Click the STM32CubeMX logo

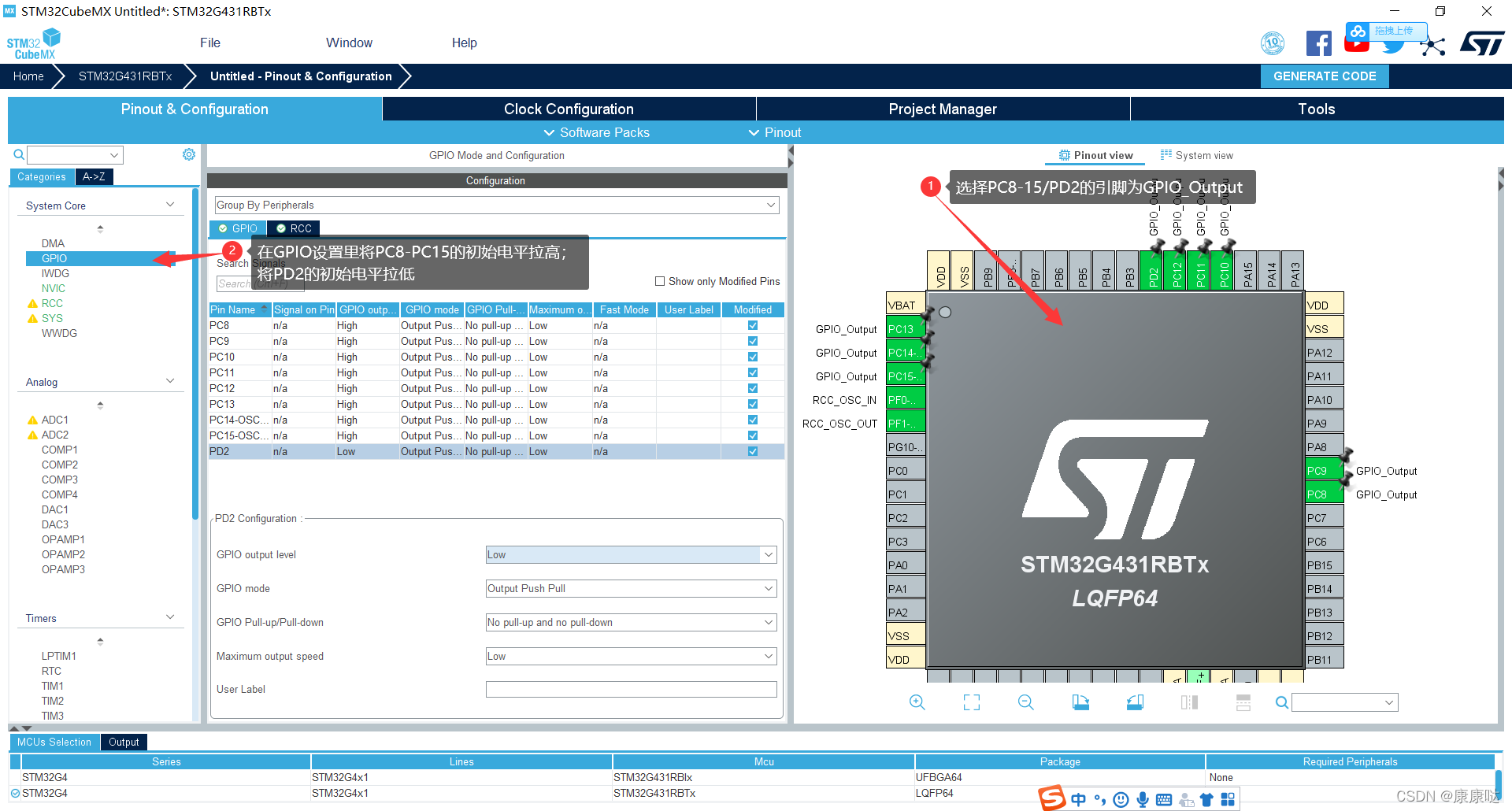34,44
